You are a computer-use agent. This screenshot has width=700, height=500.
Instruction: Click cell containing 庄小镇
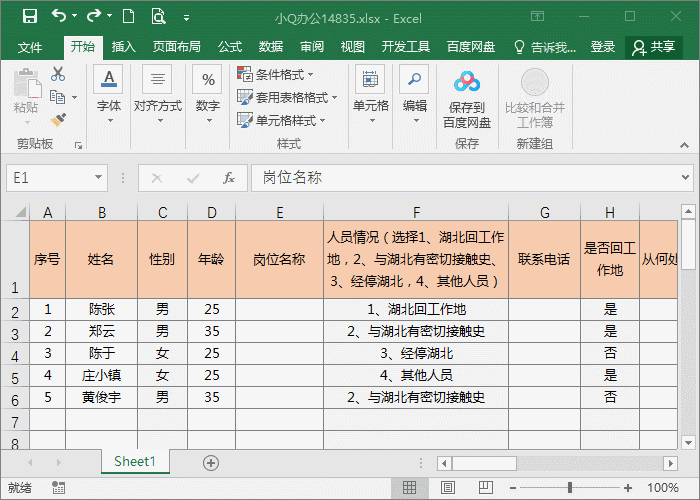[101, 375]
